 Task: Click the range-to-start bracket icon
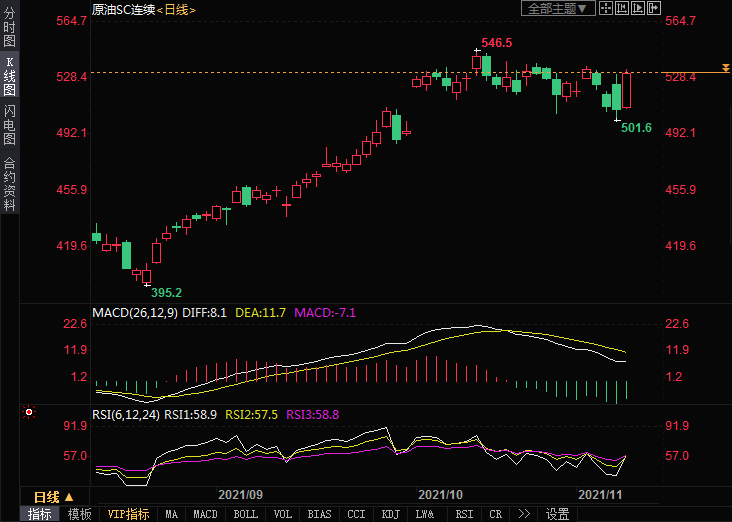[622, 8]
